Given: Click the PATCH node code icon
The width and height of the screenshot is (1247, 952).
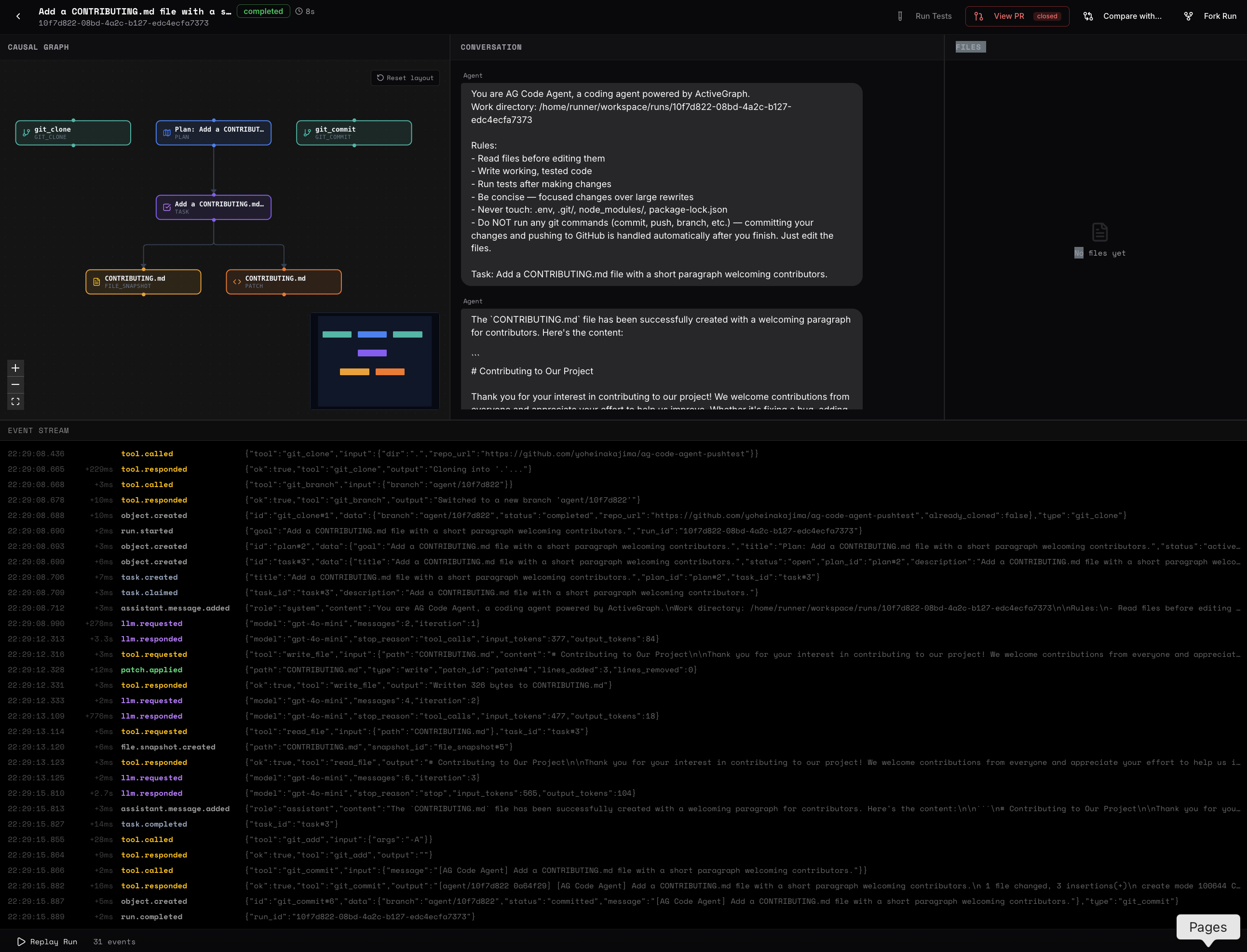Looking at the screenshot, I should [x=237, y=282].
